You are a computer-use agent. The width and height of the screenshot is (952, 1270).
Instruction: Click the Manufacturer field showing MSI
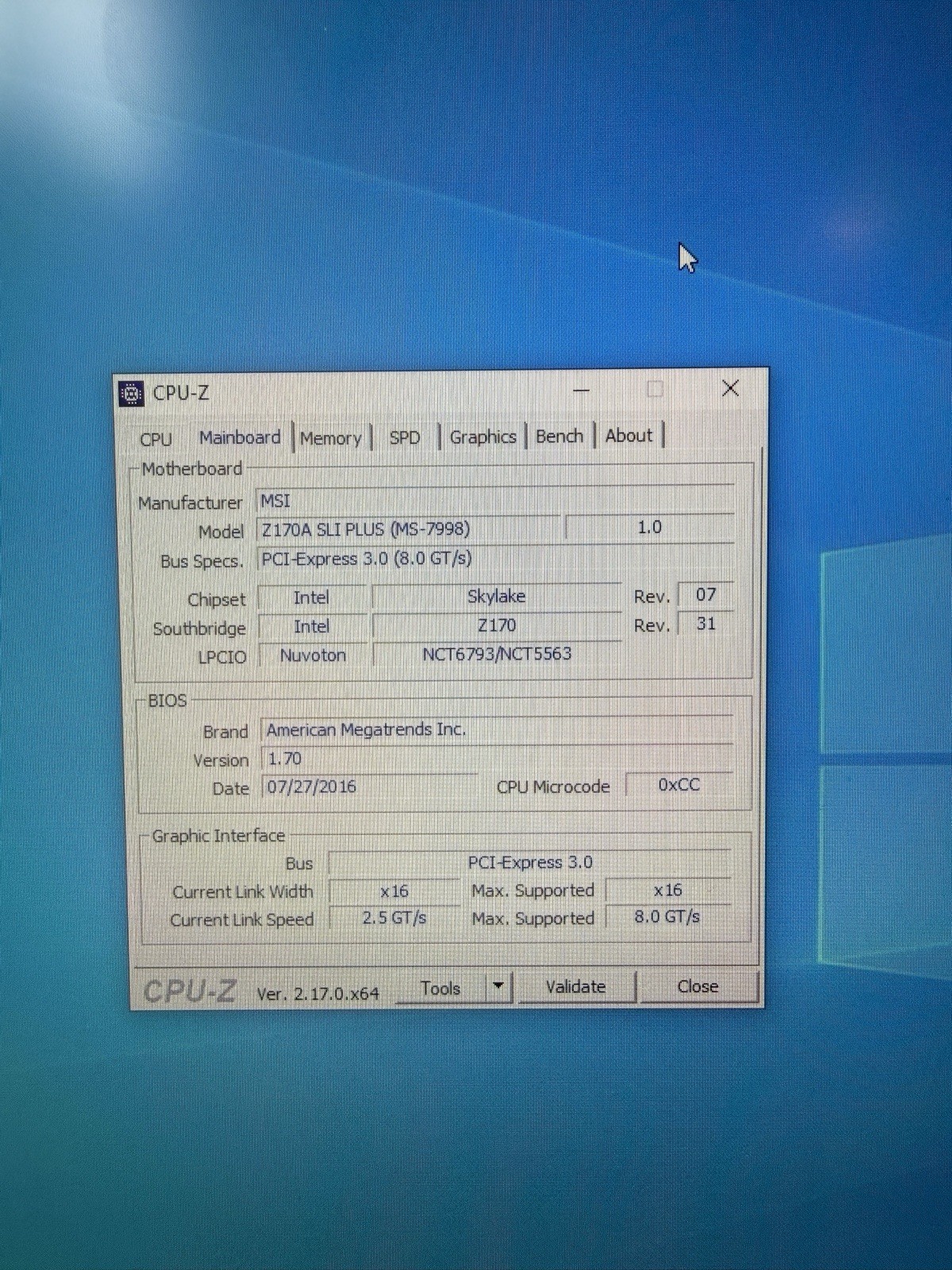[x=495, y=500]
